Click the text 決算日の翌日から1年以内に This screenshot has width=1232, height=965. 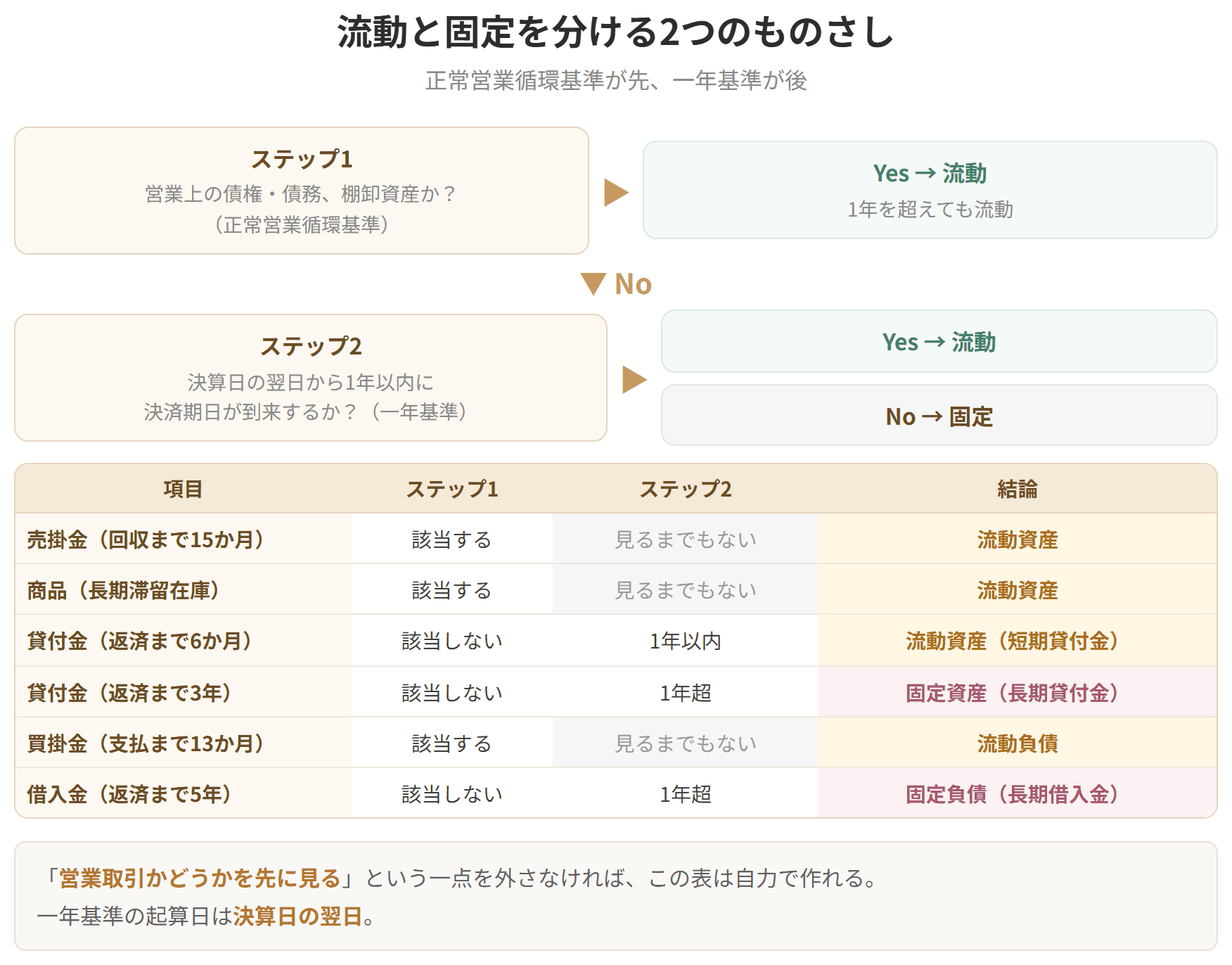pos(311,382)
